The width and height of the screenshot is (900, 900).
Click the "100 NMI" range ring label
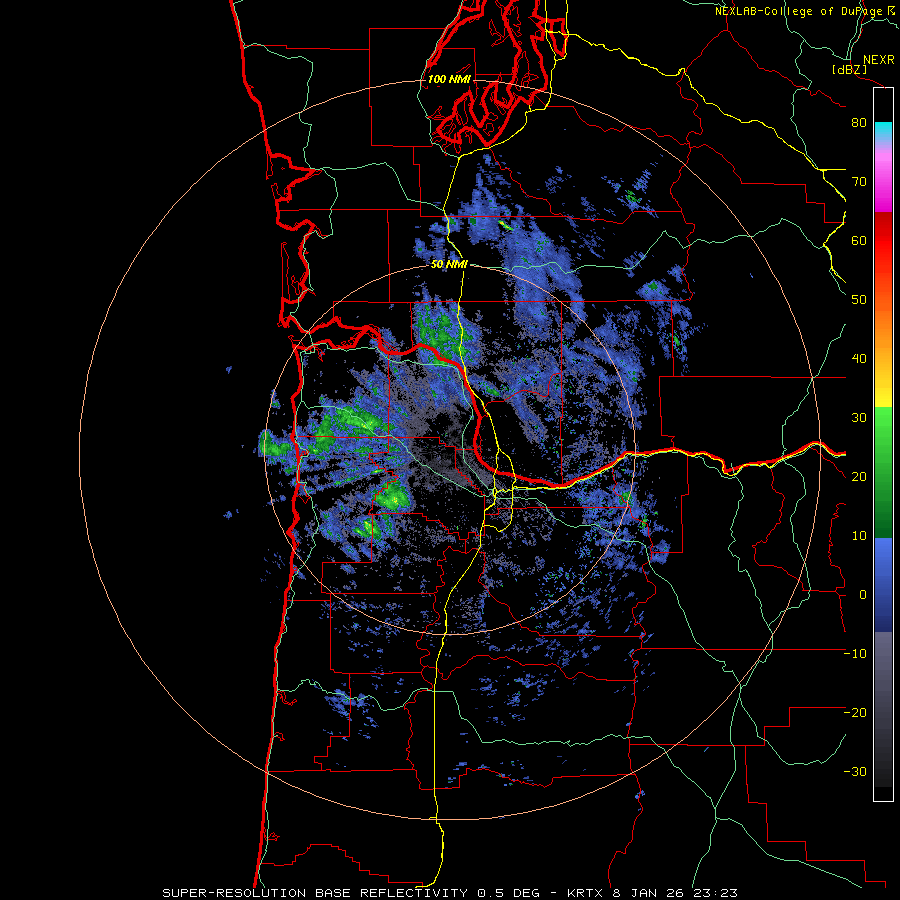pyautogui.click(x=449, y=79)
